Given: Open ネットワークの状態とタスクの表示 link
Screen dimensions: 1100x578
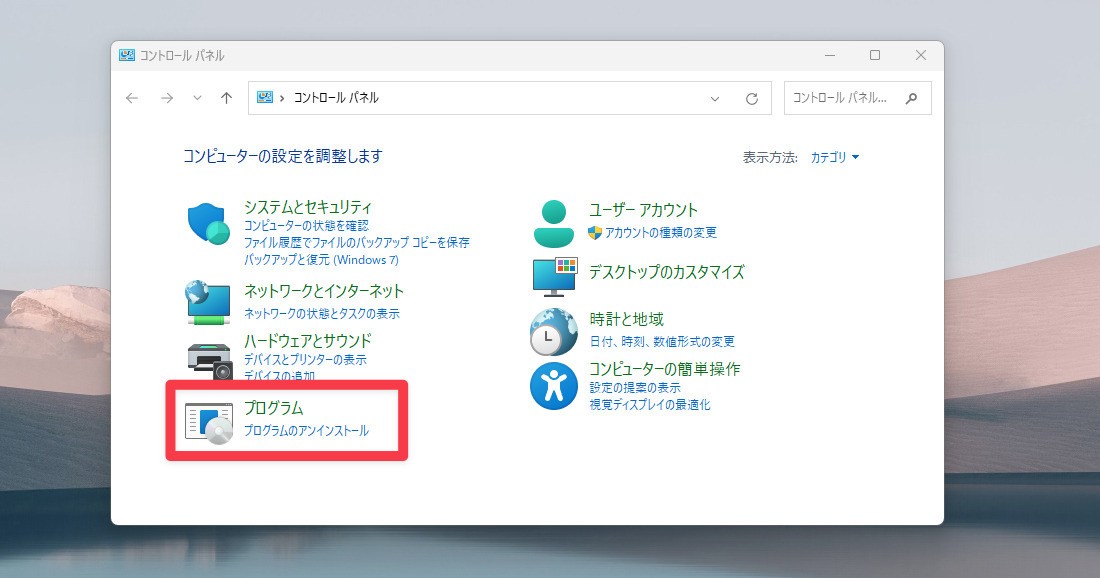Looking at the screenshot, I should tap(321, 313).
